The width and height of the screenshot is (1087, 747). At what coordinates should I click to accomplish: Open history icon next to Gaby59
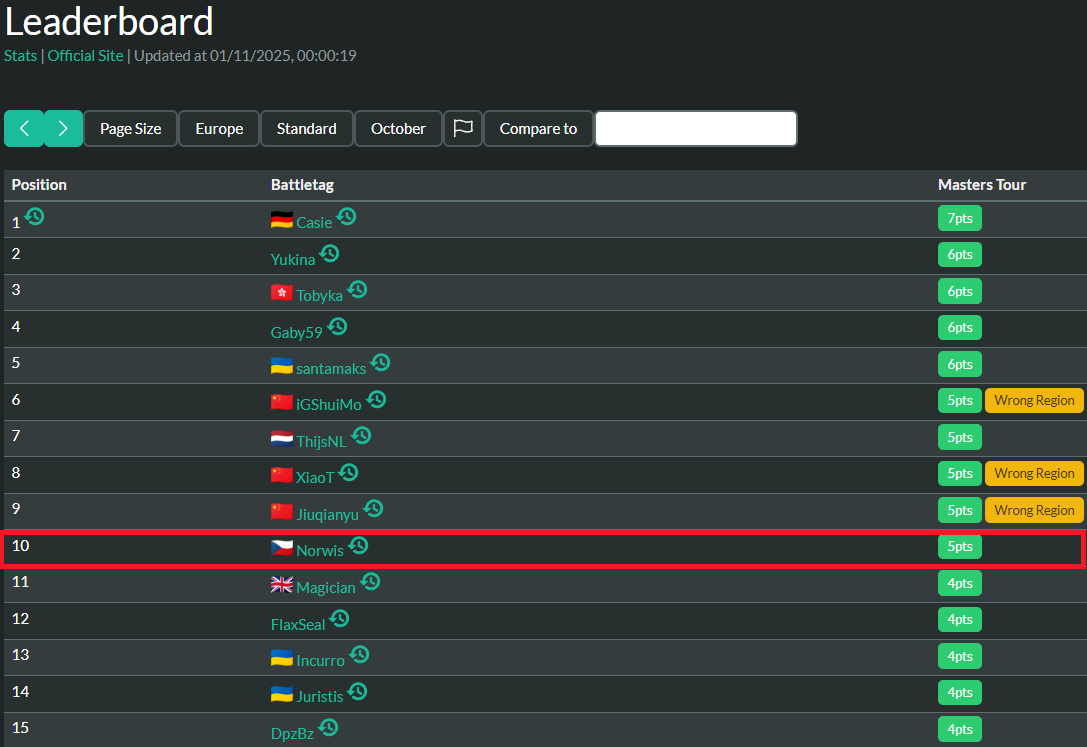[x=338, y=326]
